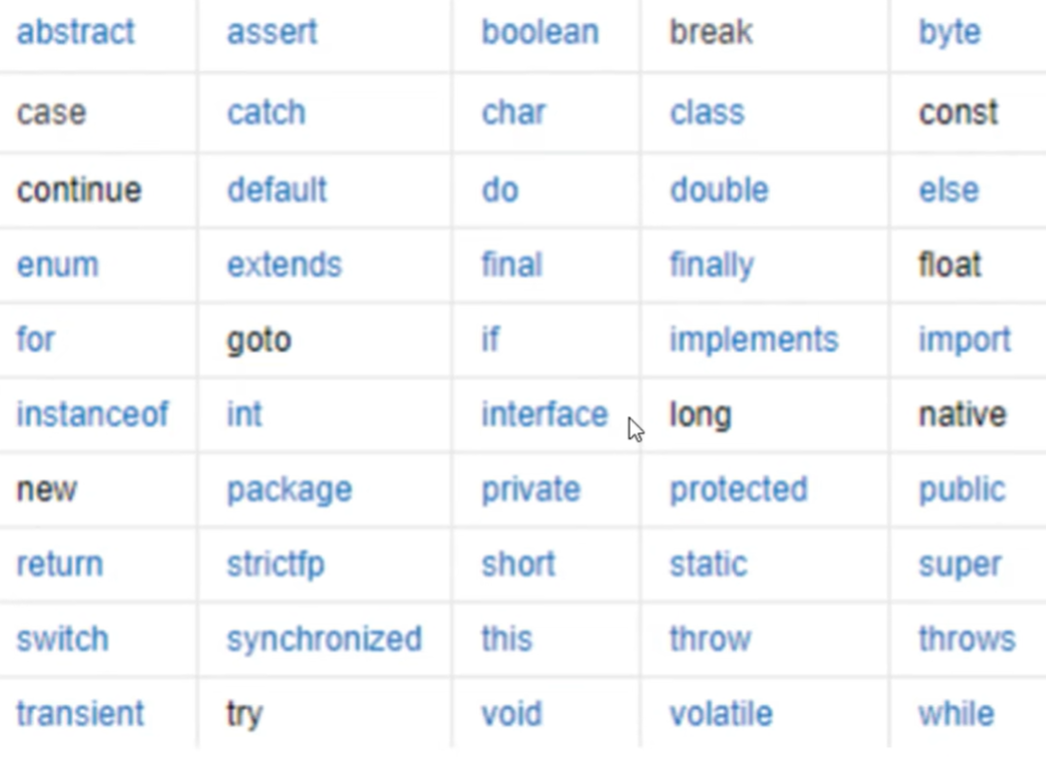This screenshot has height=768, width=1046.
Task: Click the volatile keyword link
Action: (721, 714)
